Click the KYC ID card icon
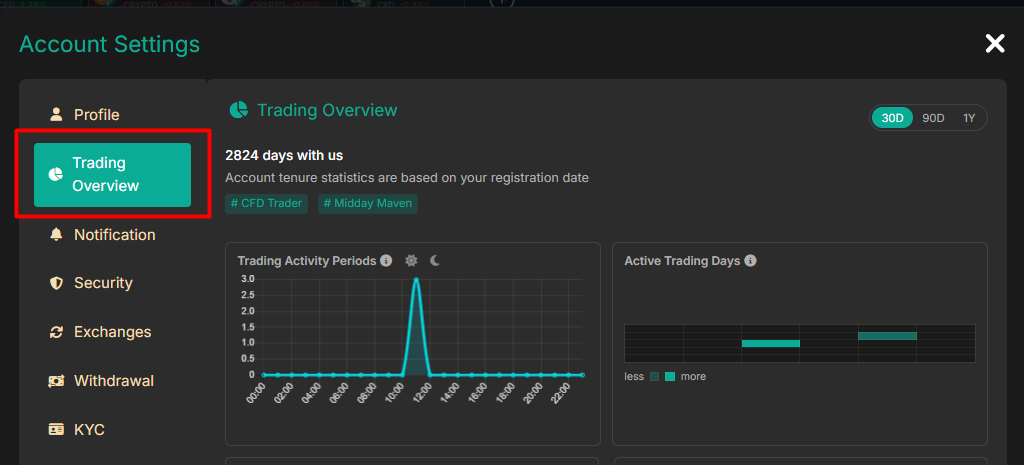Viewport: 1024px width, 465px height. [56, 429]
